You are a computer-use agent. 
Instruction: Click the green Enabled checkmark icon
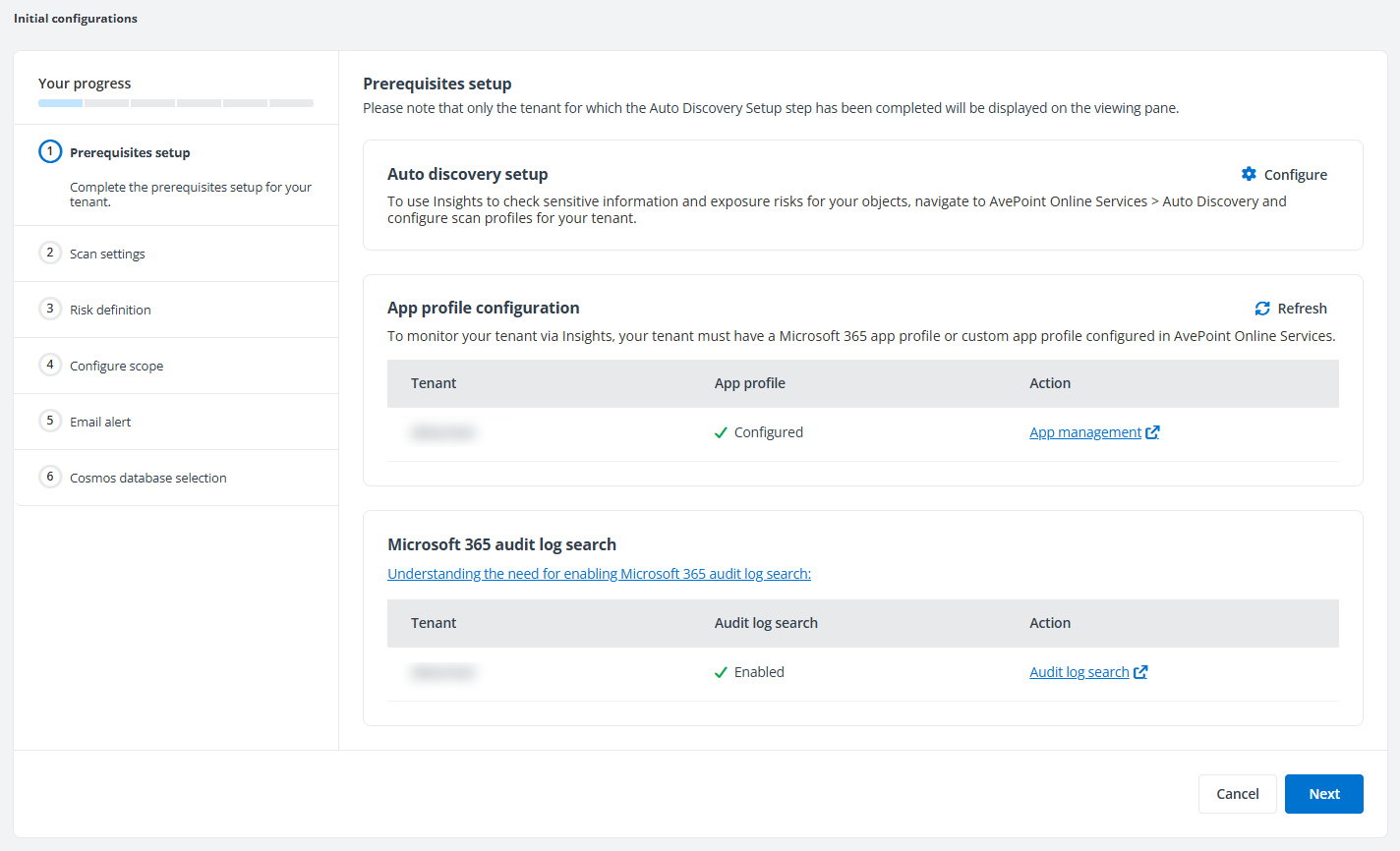(x=721, y=672)
